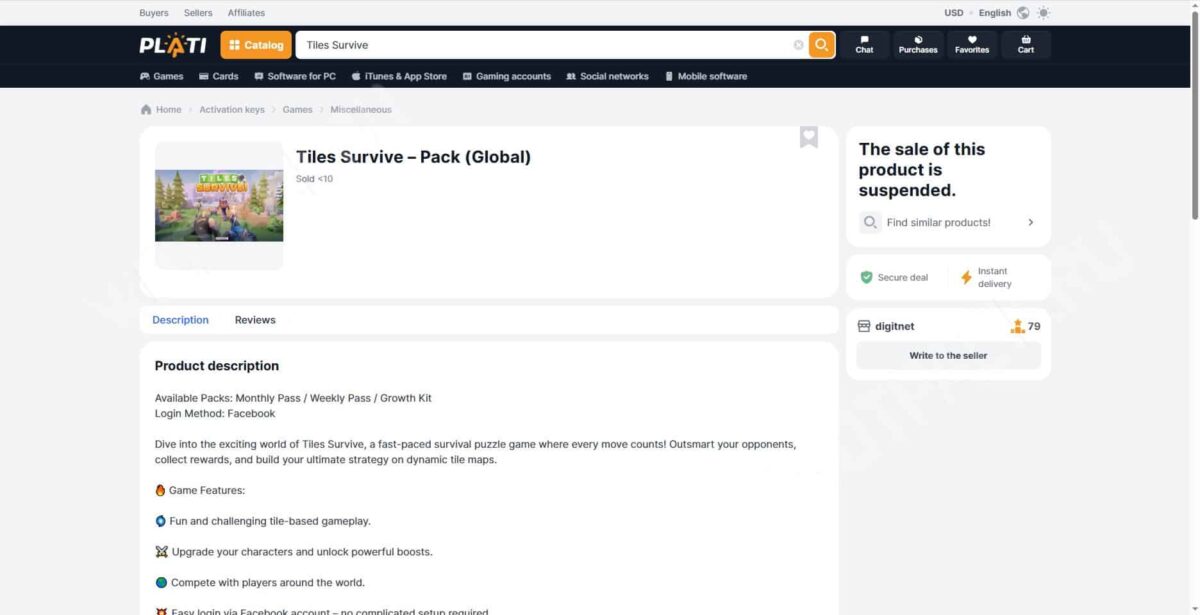Select the Description tab

tap(180, 320)
